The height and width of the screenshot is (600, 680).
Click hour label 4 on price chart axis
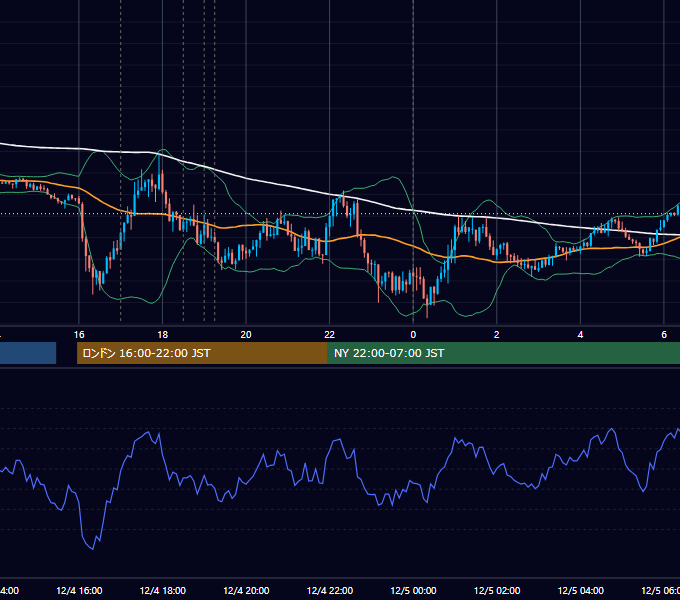(x=580, y=334)
